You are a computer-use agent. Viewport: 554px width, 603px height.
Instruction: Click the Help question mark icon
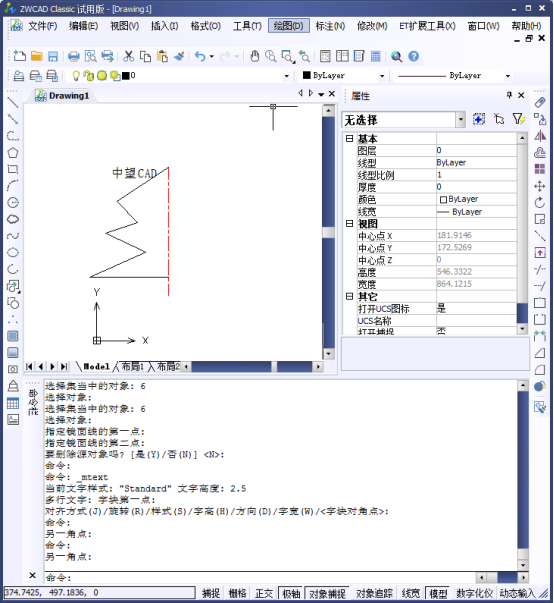[413, 56]
